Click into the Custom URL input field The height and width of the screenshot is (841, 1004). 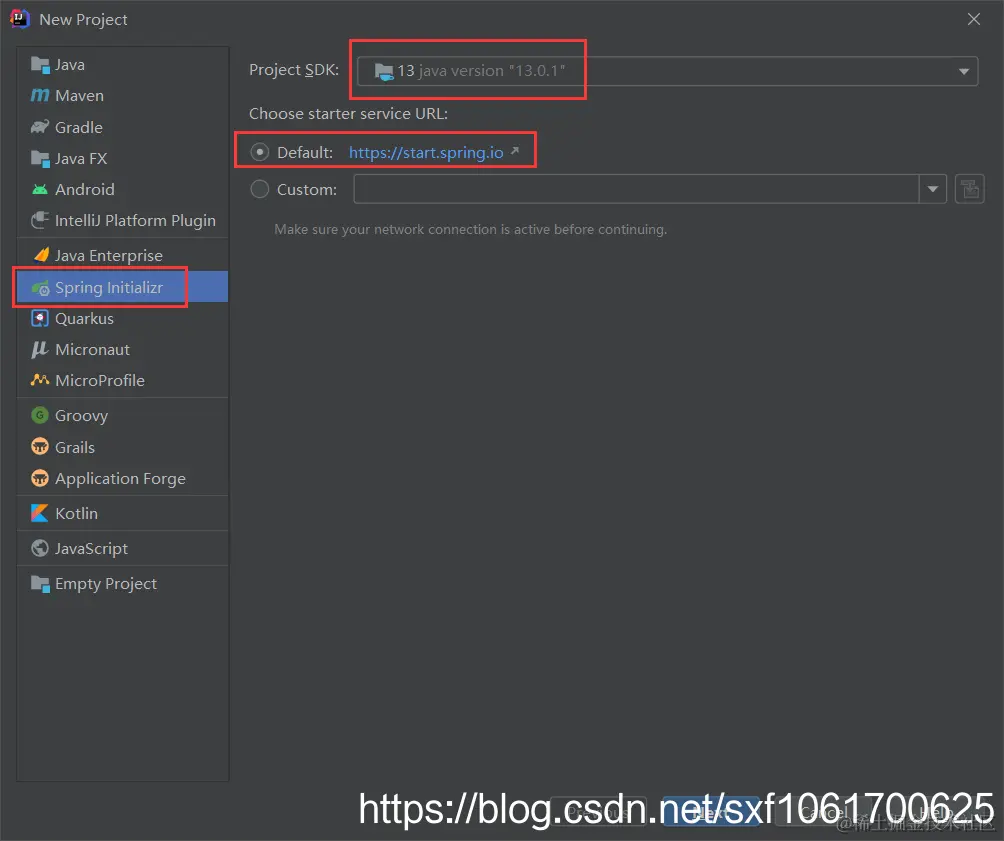[x=636, y=189]
